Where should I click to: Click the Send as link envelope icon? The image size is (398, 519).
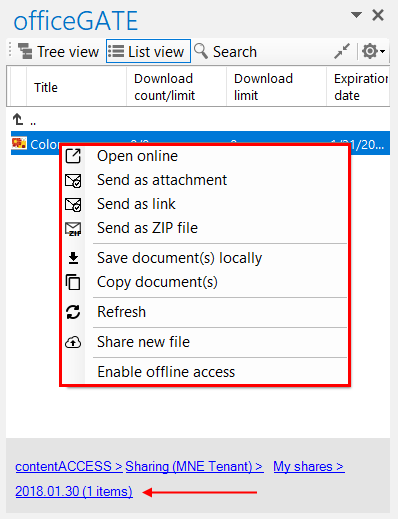click(x=73, y=204)
